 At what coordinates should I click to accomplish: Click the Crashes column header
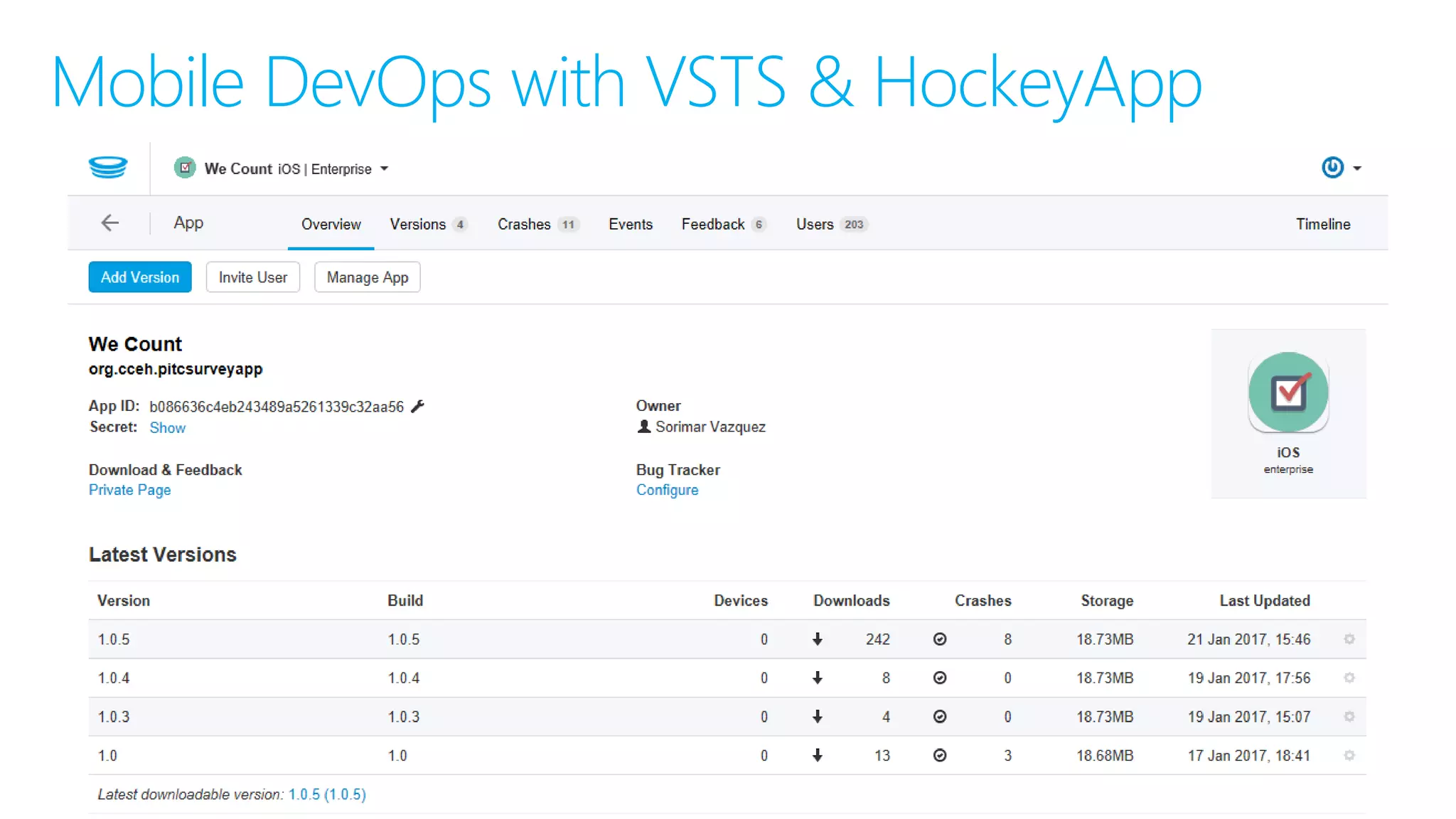pyautogui.click(x=983, y=601)
